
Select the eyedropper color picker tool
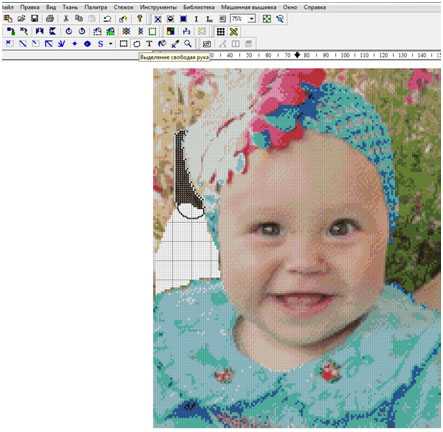(175, 44)
